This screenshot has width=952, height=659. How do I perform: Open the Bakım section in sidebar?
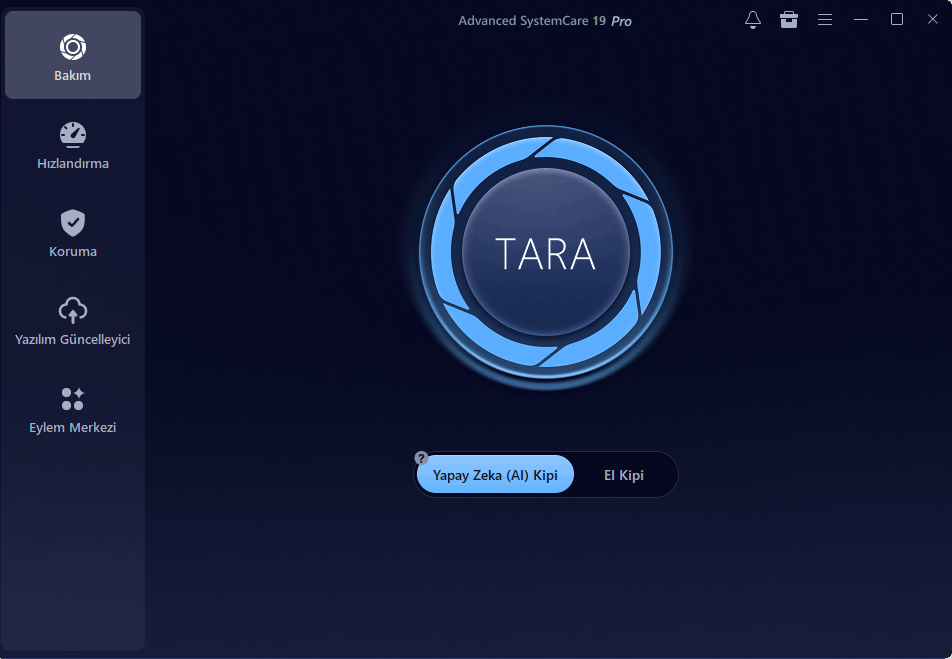pyautogui.click(x=73, y=55)
